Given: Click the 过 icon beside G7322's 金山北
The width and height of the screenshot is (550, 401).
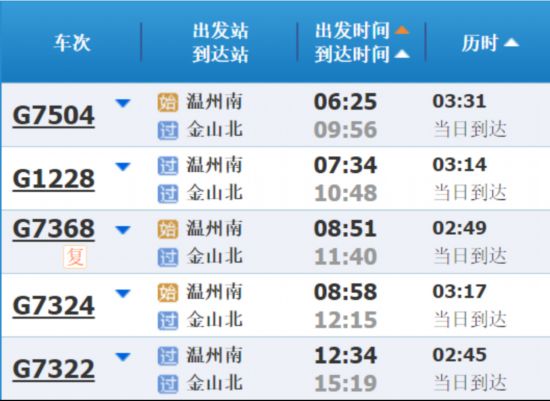Looking at the screenshot, I should [168, 384].
